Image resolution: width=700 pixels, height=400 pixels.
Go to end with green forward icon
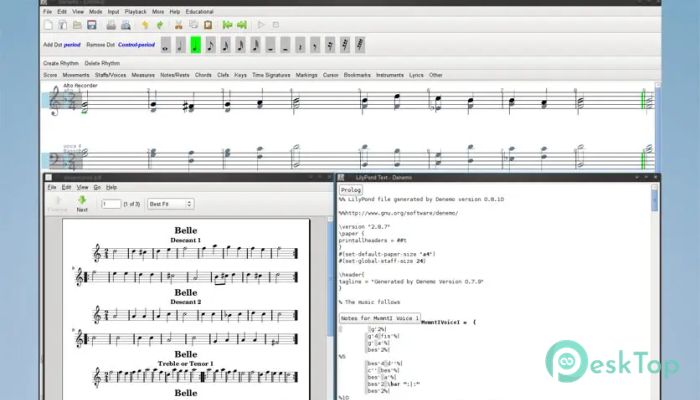[242, 25]
